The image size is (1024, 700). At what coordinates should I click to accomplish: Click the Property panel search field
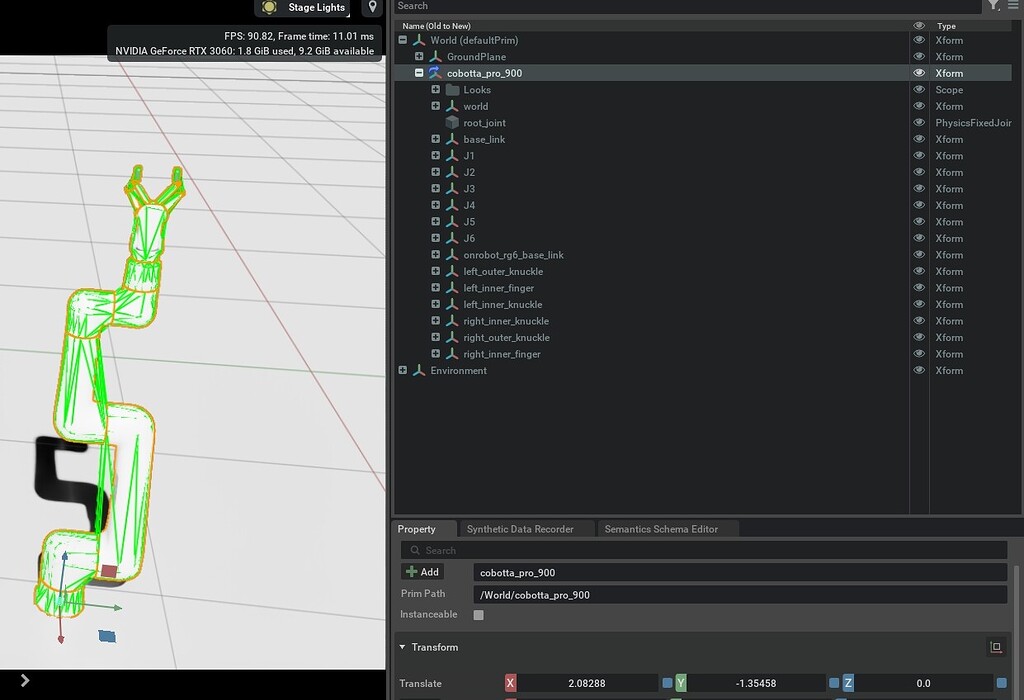pyautogui.click(x=700, y=549)
